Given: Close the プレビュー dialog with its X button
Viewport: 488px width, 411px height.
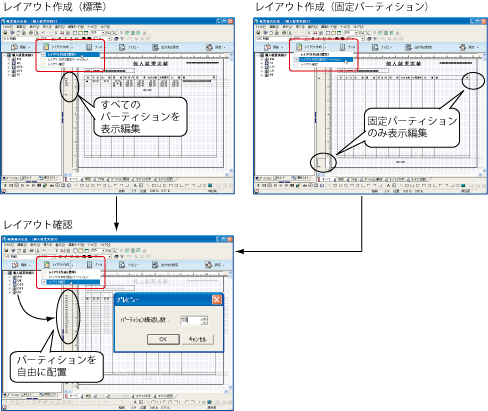Looking at the screenshot, I should (x=217, y=300).
